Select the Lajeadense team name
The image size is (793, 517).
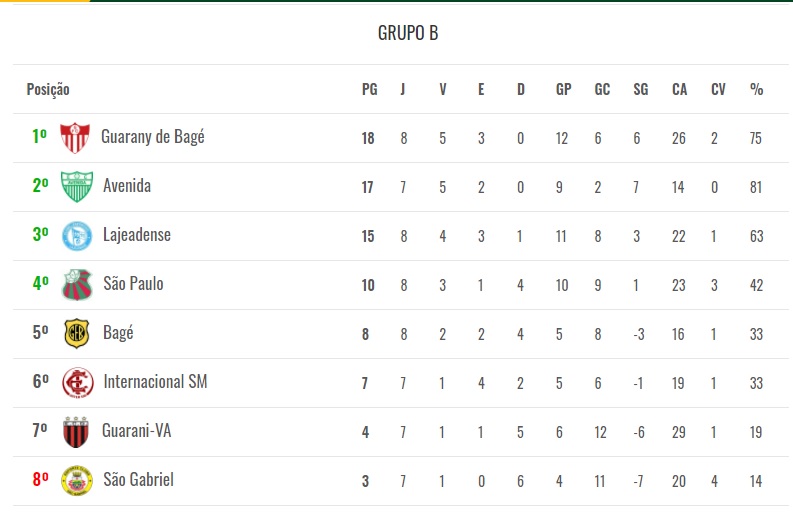[137, 235]
